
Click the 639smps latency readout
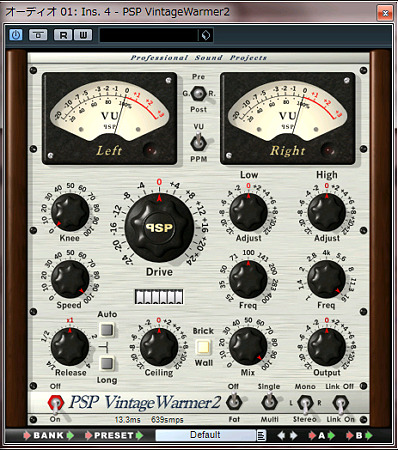pos(167,420)
